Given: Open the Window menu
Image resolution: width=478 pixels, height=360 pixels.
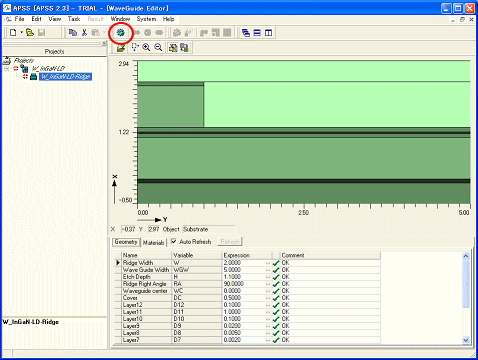Looking at the screenshot, I should tap(120, 19).
